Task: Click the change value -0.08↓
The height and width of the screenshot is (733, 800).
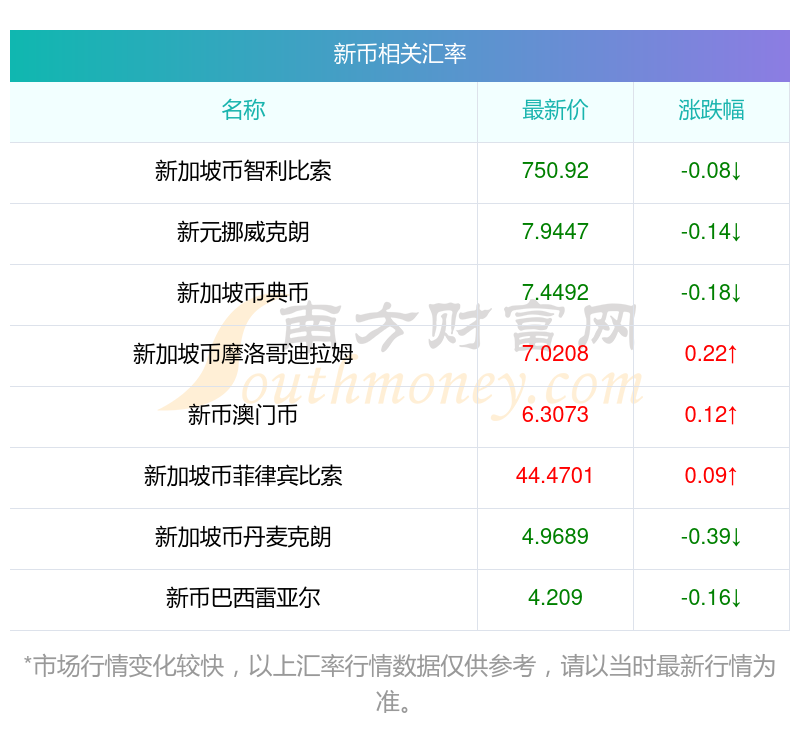Action: pos(711,170)
